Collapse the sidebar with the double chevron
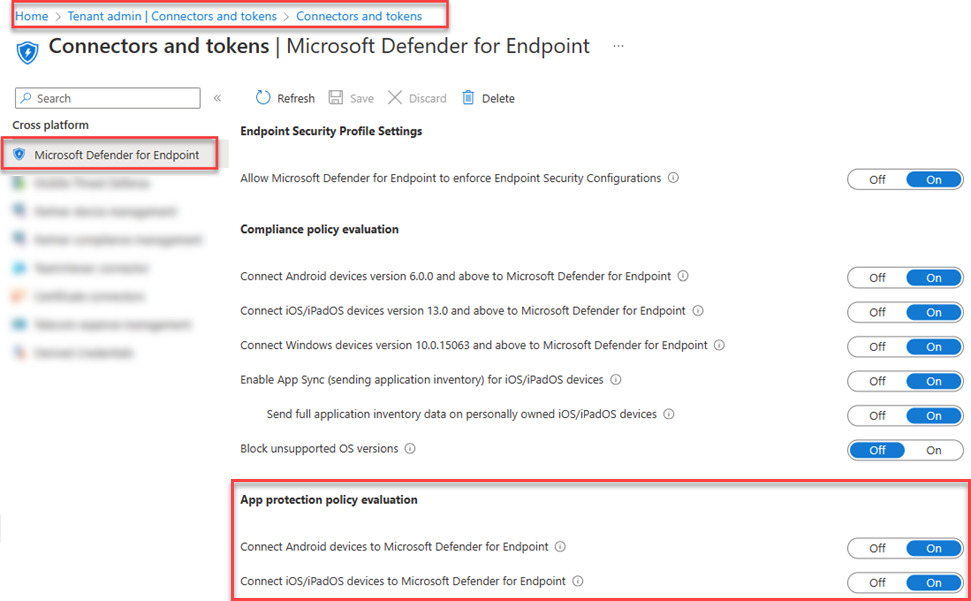Screen dimensions: 971x601 [217, 98]
